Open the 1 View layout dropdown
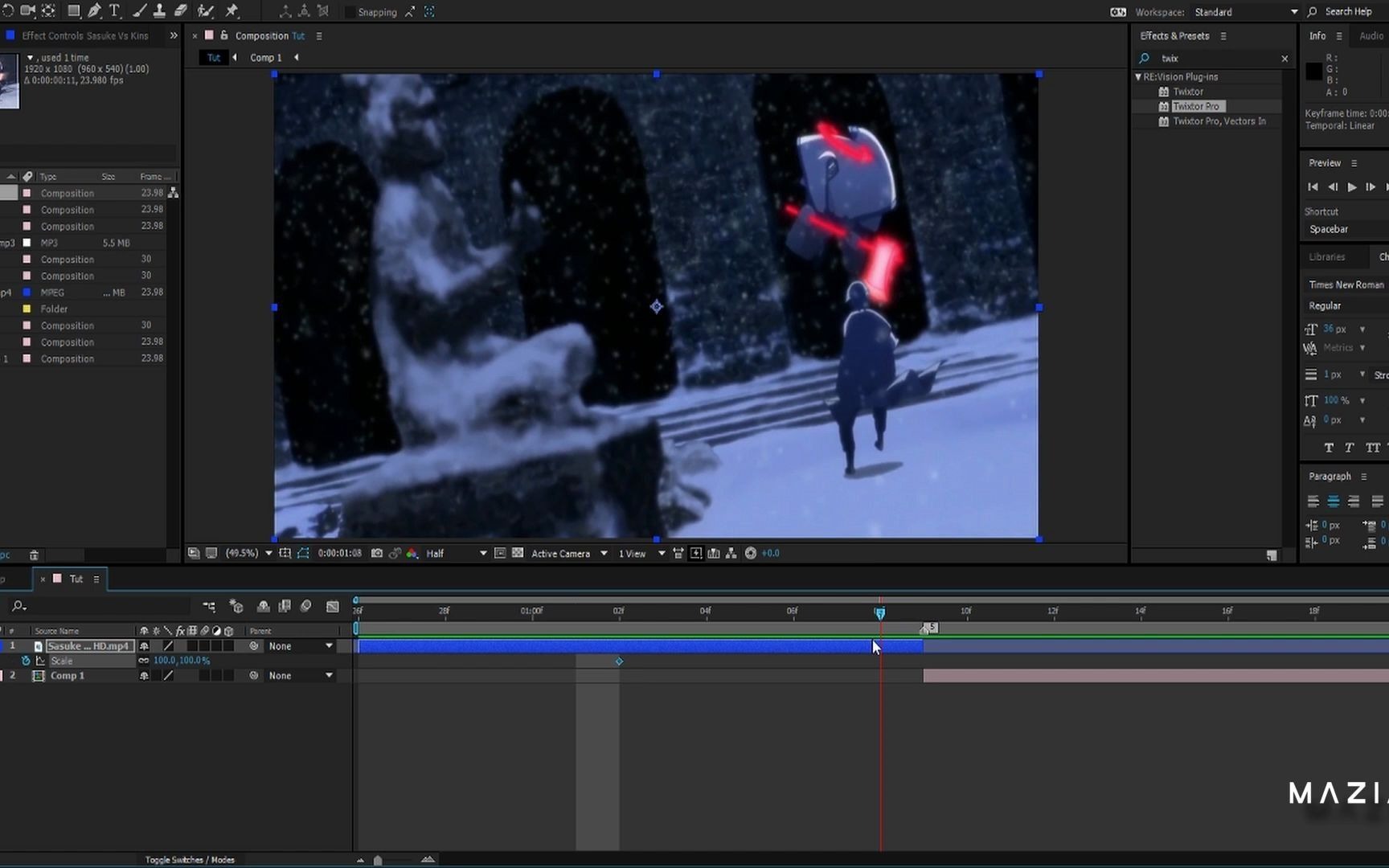This screenshot has width=1389, height=868. [x=641, y=553]
